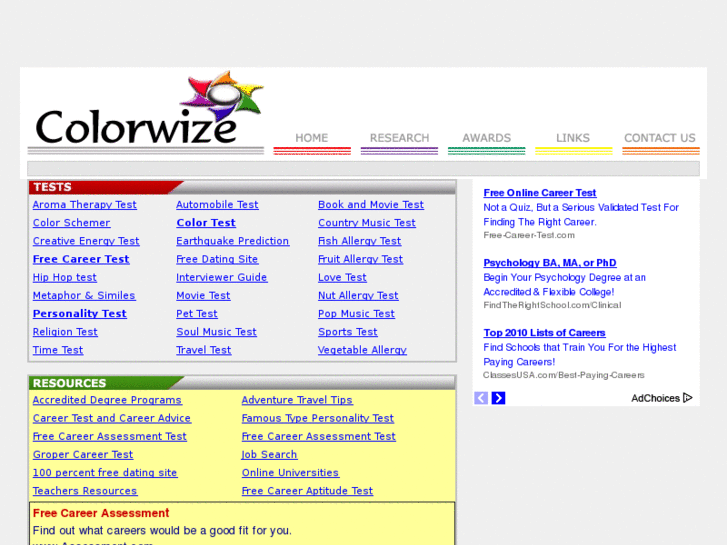Image resolution: width=727 pixels, height=545 pixels.
Task: Click the Free-Career-Test.com ad URL
Action: tap(529, 235)
